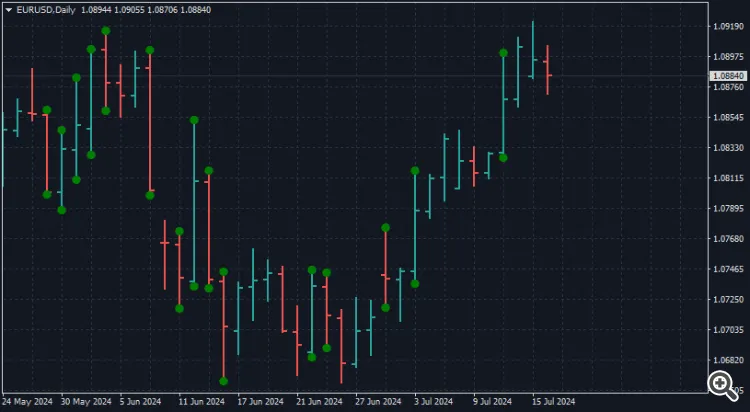The width and height of the screenshot is (750, 412).
Task: Click the 1.06820 price scale value
Action: pyautogui.click(x=727, y=360)
